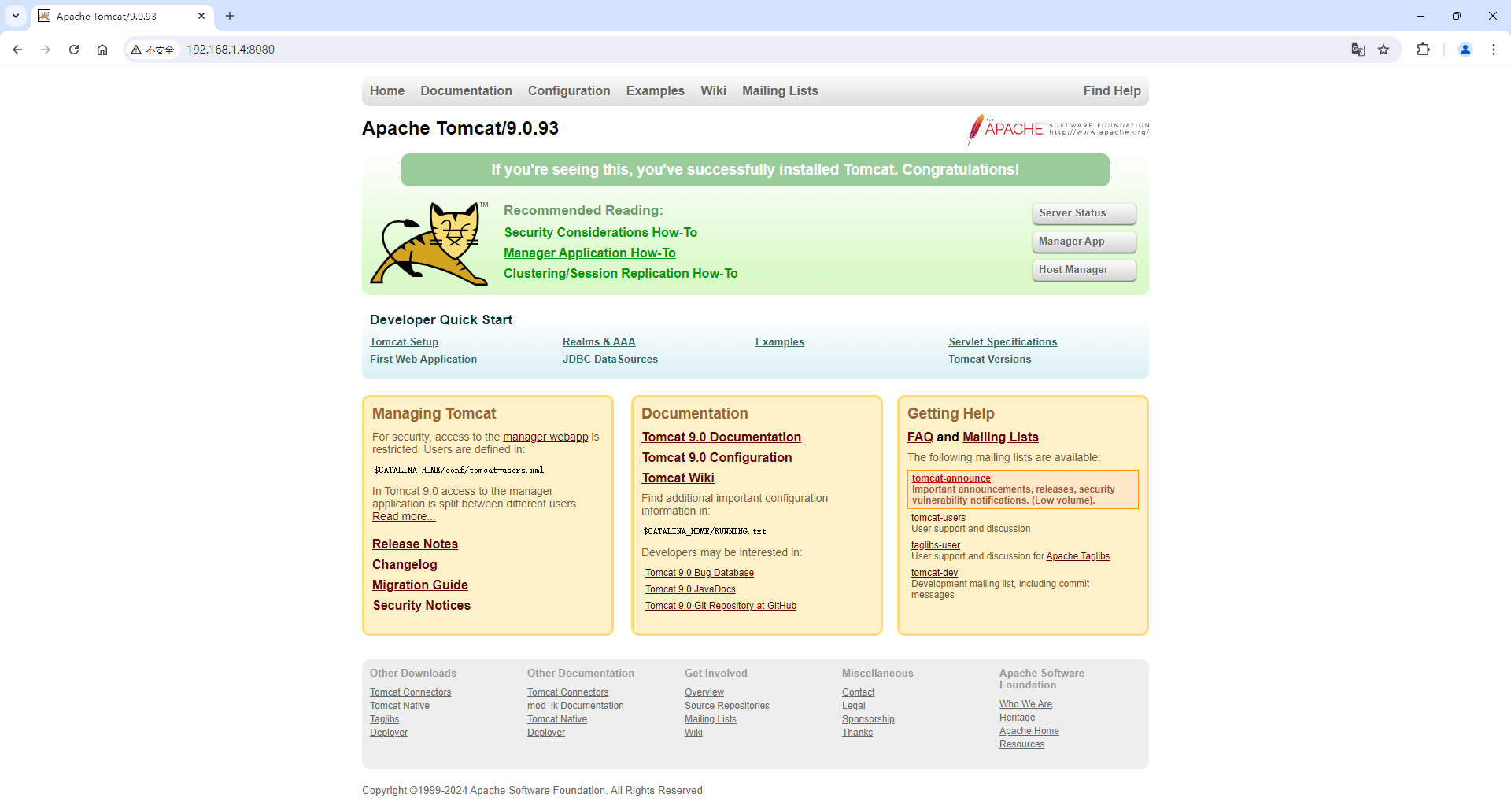This screenshot has width=1511, height=812.
Task: Open Servlet Specifications link
Action: pyautogui.click(x=1003, y=342)
